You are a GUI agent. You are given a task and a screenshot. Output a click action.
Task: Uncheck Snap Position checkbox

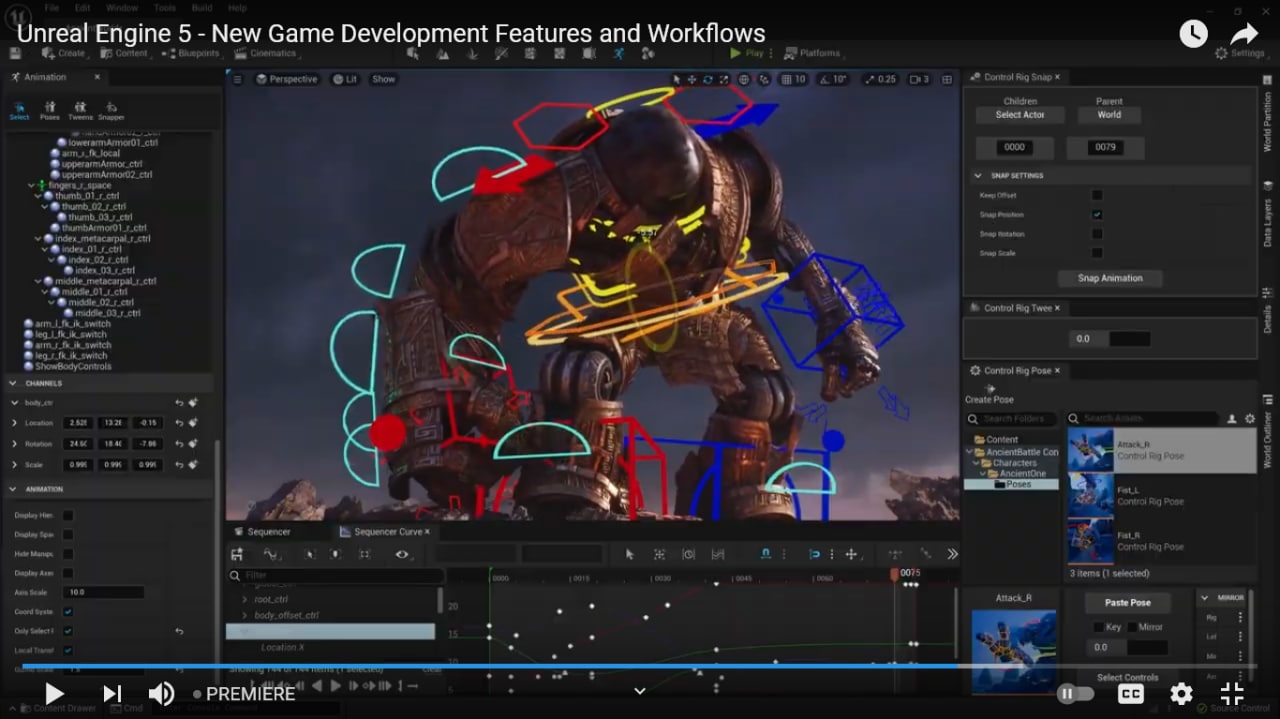pos(1097,215)
